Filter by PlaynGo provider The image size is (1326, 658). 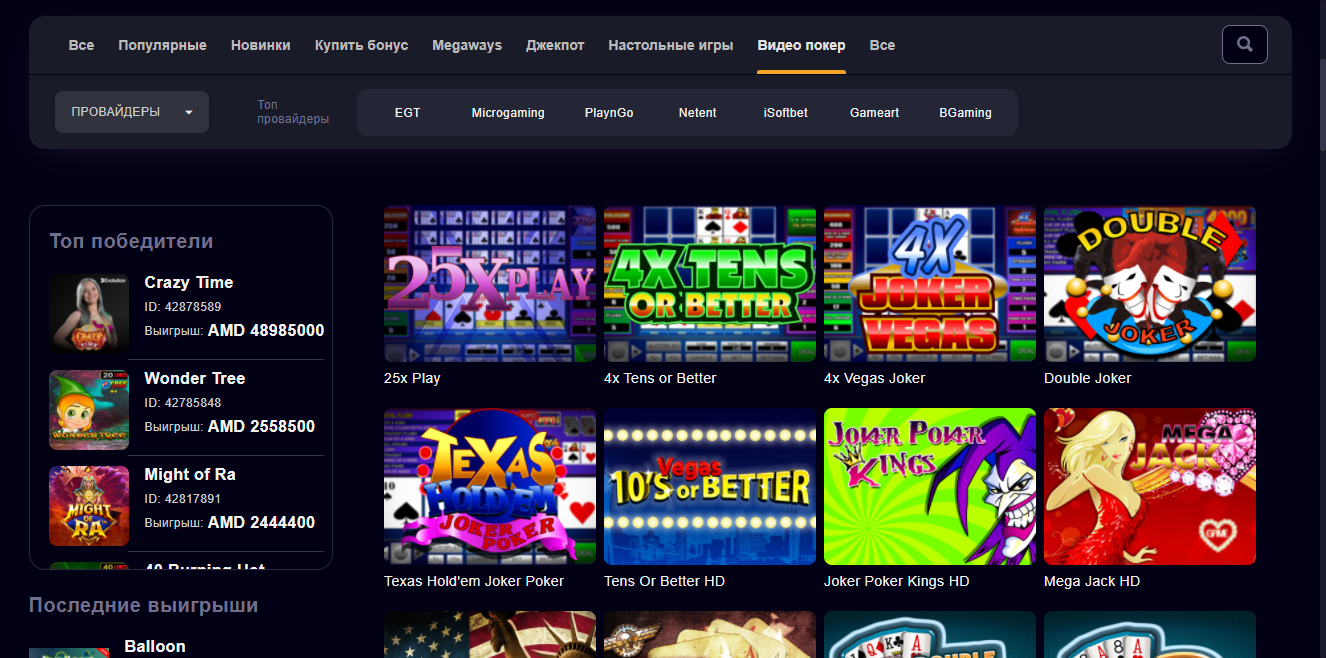coord(609,112)
